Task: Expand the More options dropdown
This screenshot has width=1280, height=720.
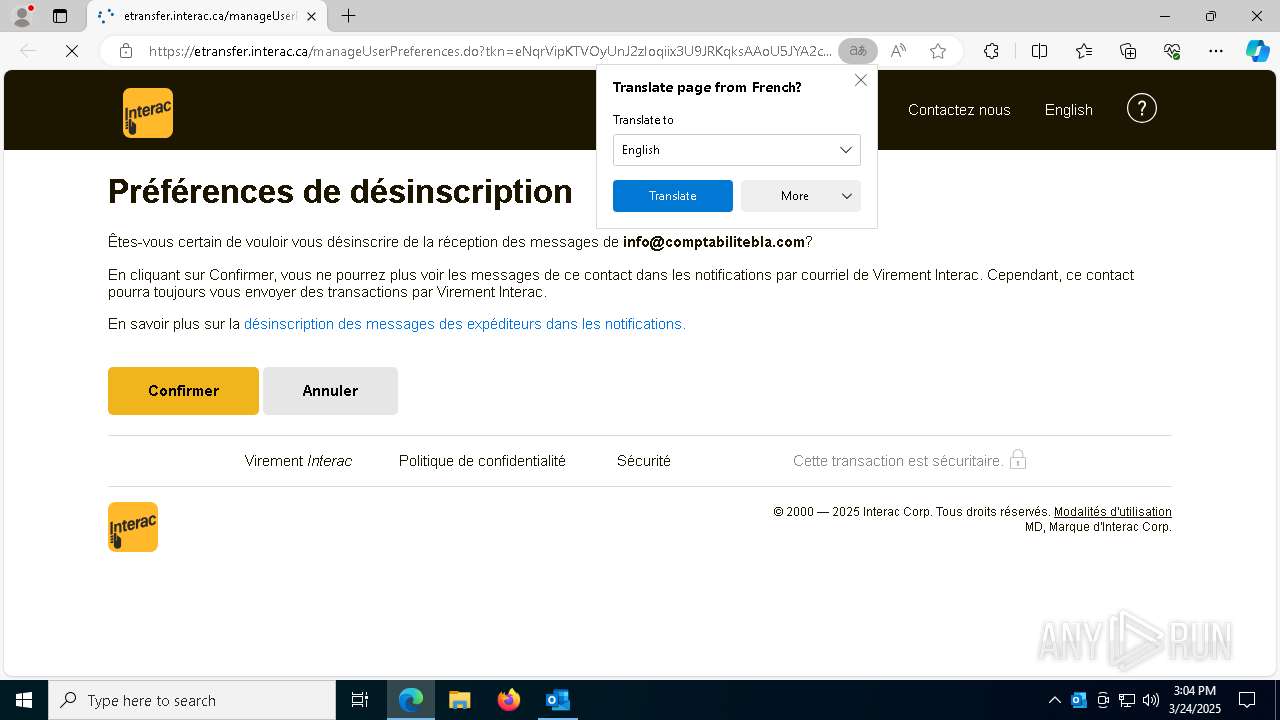Action: [801, 196]
